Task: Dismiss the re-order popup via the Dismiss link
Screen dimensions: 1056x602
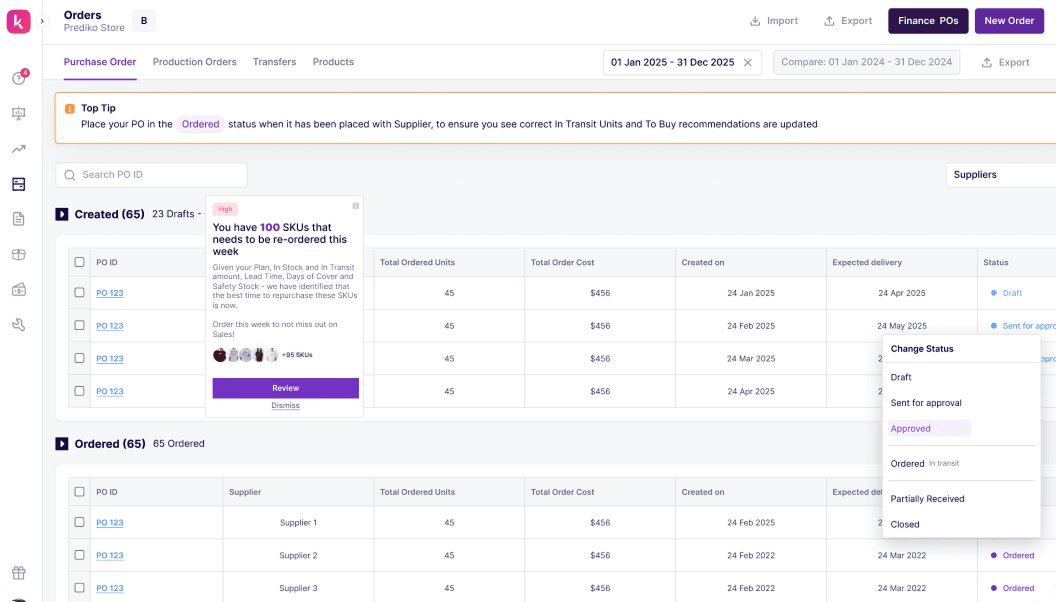Action: point(286,405)
